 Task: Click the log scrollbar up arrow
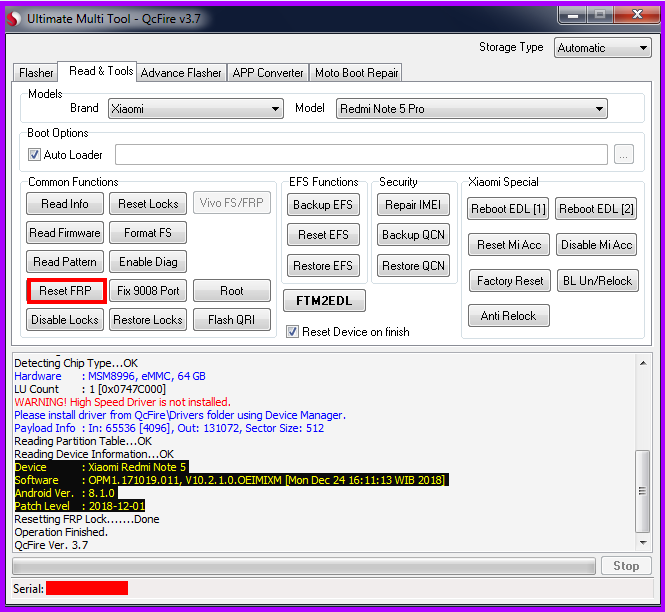[643, 363]
